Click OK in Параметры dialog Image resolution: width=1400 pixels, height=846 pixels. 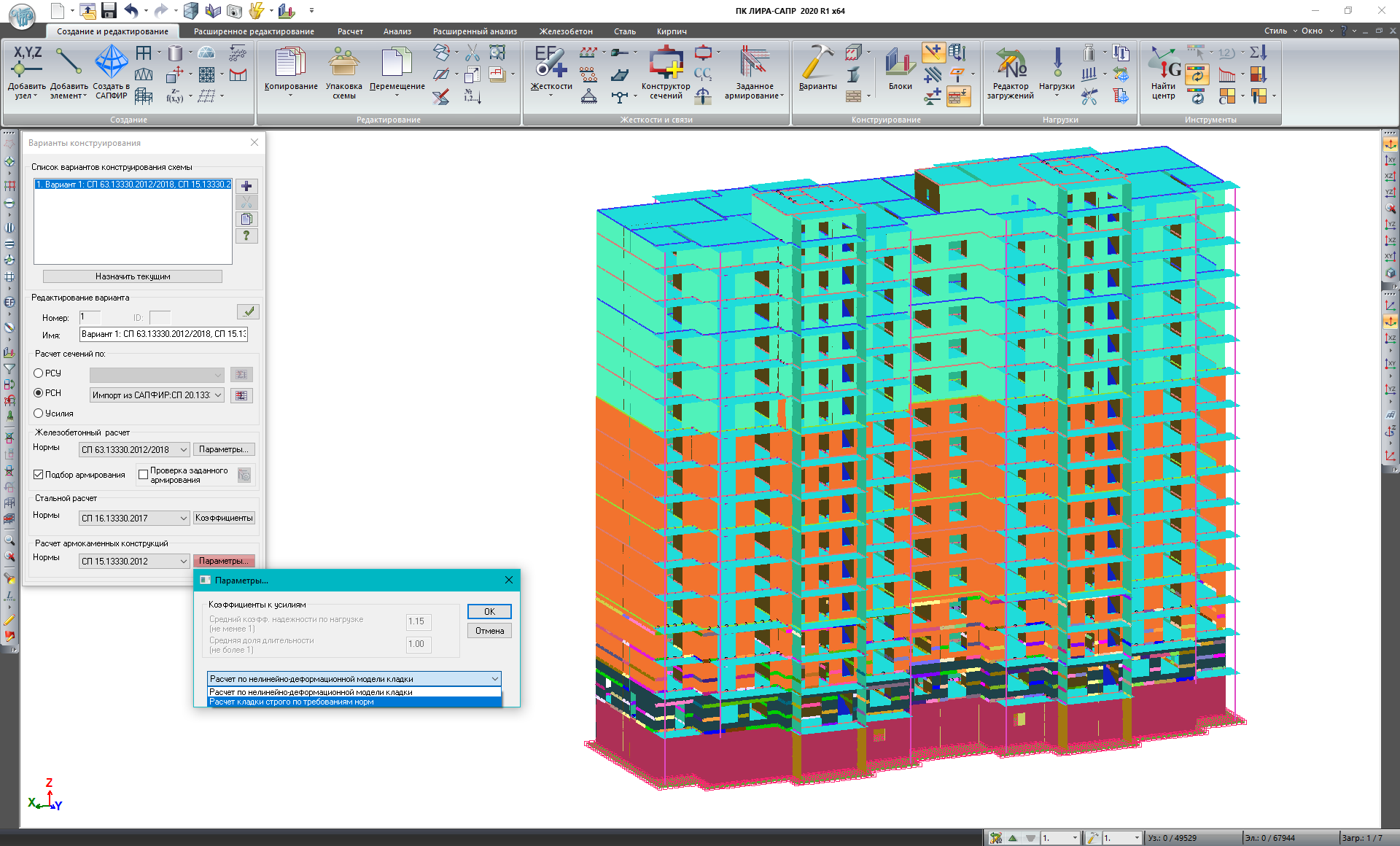489,612
